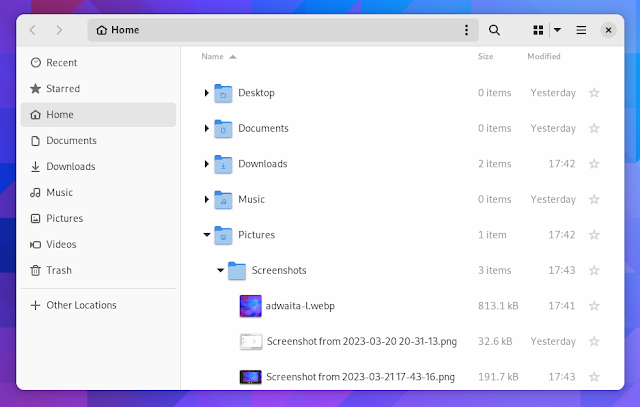The height and width of the screenshot is (407, 640).
Task: Select the Music folder icon in list
Action: [223, 200]
